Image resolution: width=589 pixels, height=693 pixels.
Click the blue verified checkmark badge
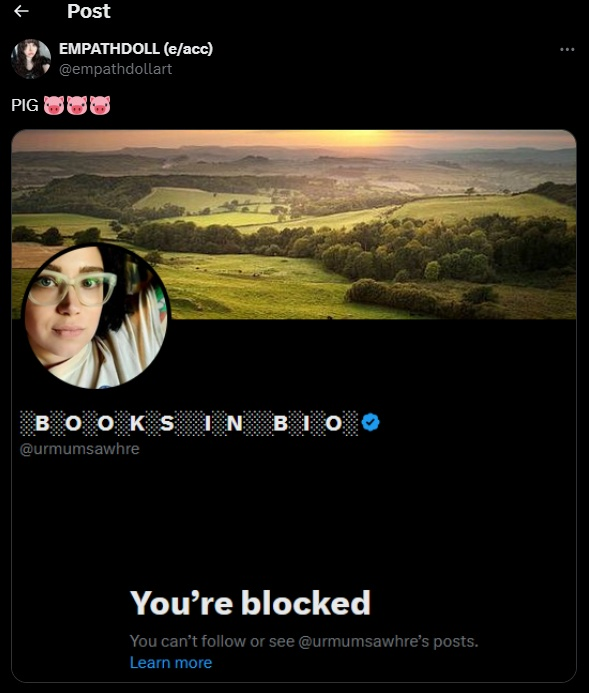point(370,422)
